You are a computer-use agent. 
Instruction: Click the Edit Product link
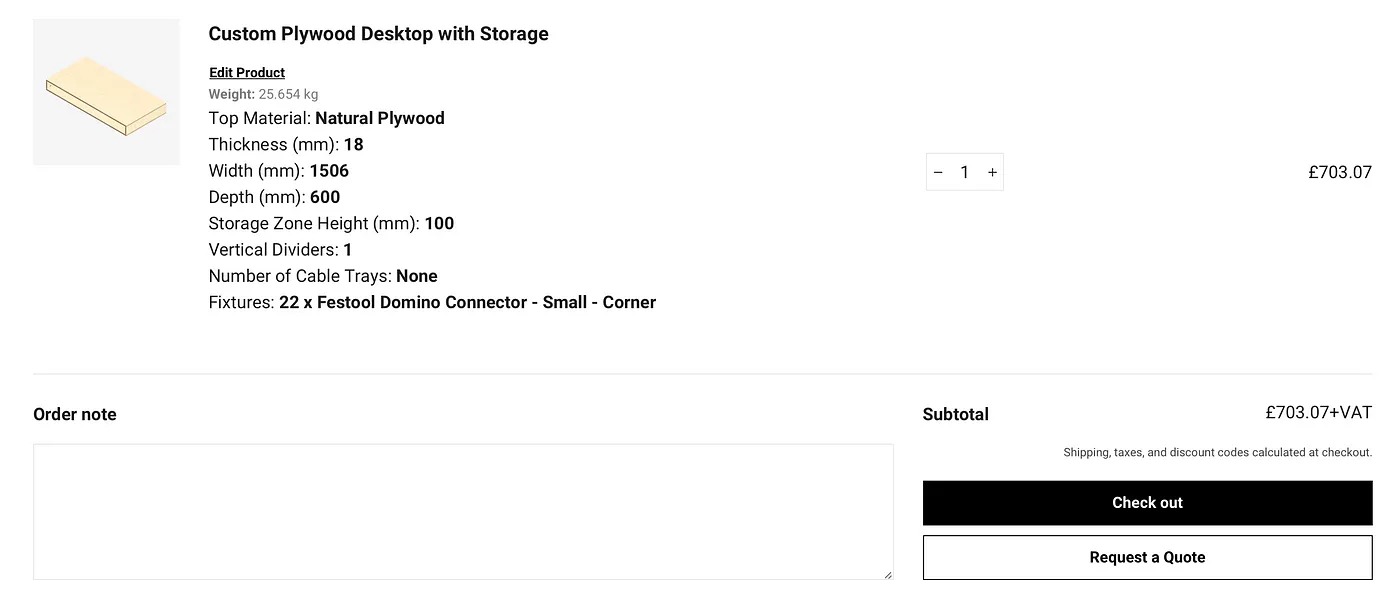(247, 72)
